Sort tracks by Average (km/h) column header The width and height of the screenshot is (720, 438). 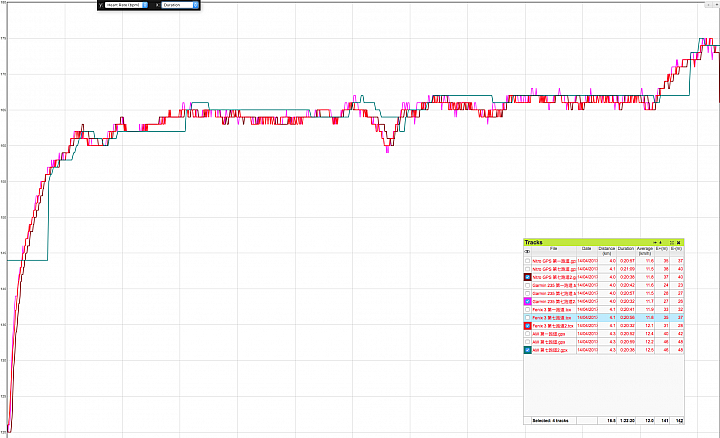[x=645, y=251]
